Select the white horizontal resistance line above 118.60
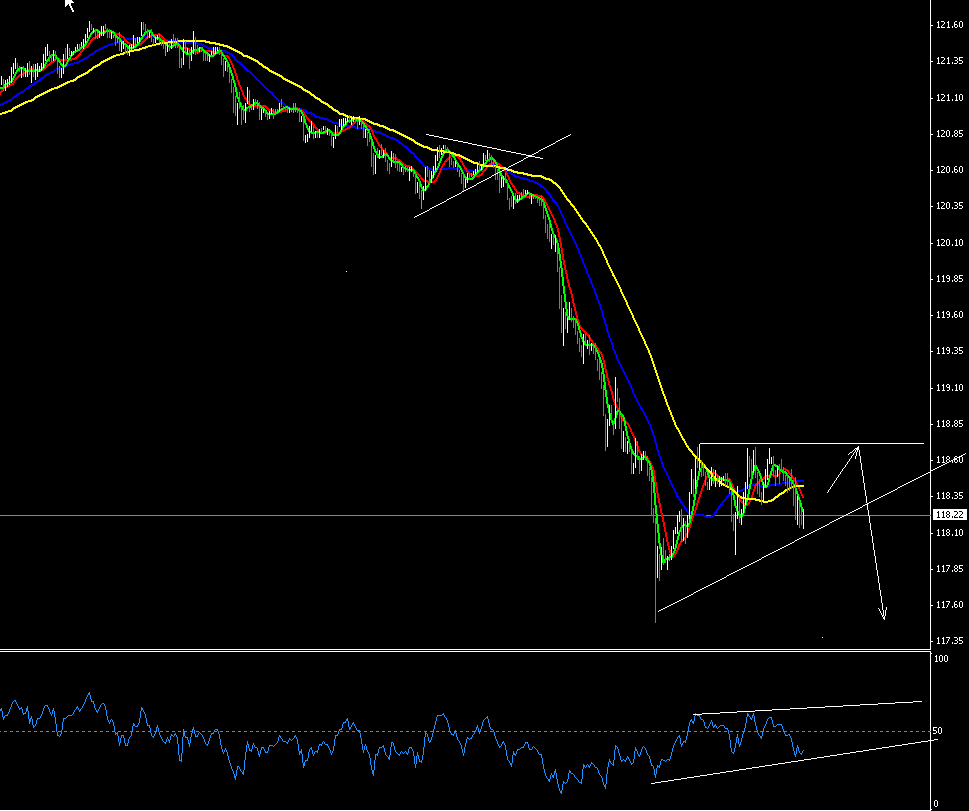 point(811,443)
